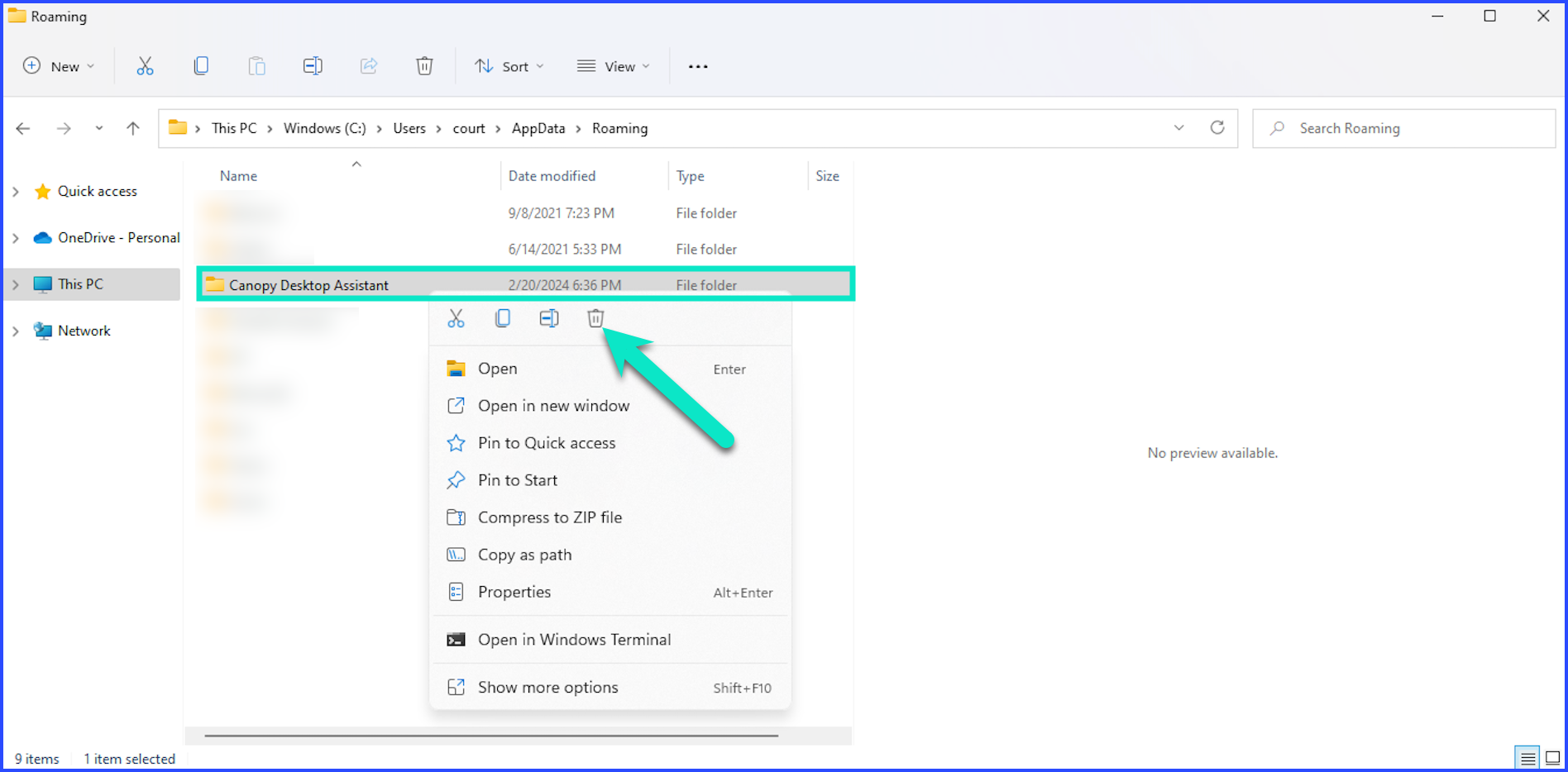Expand Quick access tree node

16,192
